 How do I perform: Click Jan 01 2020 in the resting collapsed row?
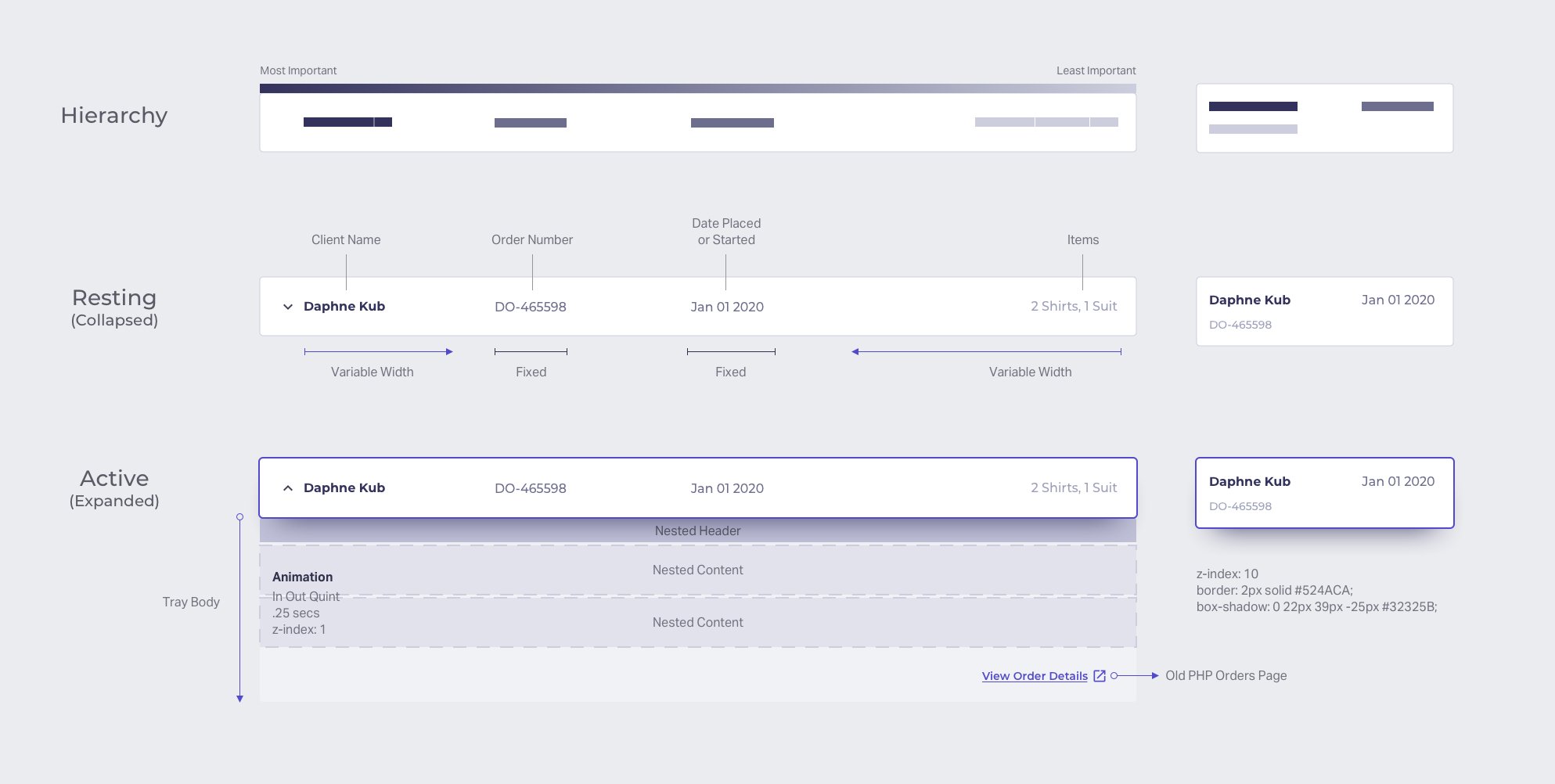[x=727, y=307]
